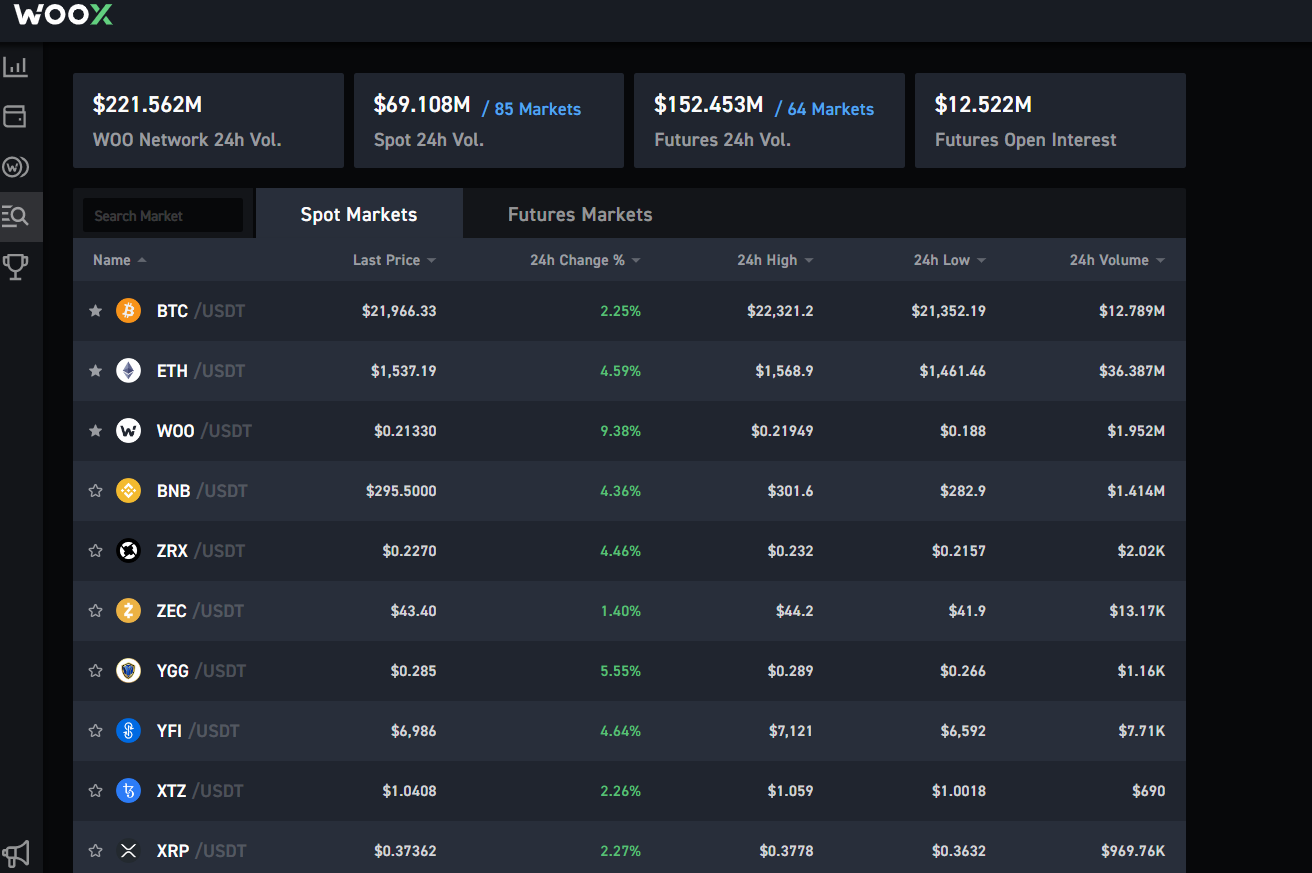
Task: Sort markets by 24h Low
Action: tap(949, 260)
